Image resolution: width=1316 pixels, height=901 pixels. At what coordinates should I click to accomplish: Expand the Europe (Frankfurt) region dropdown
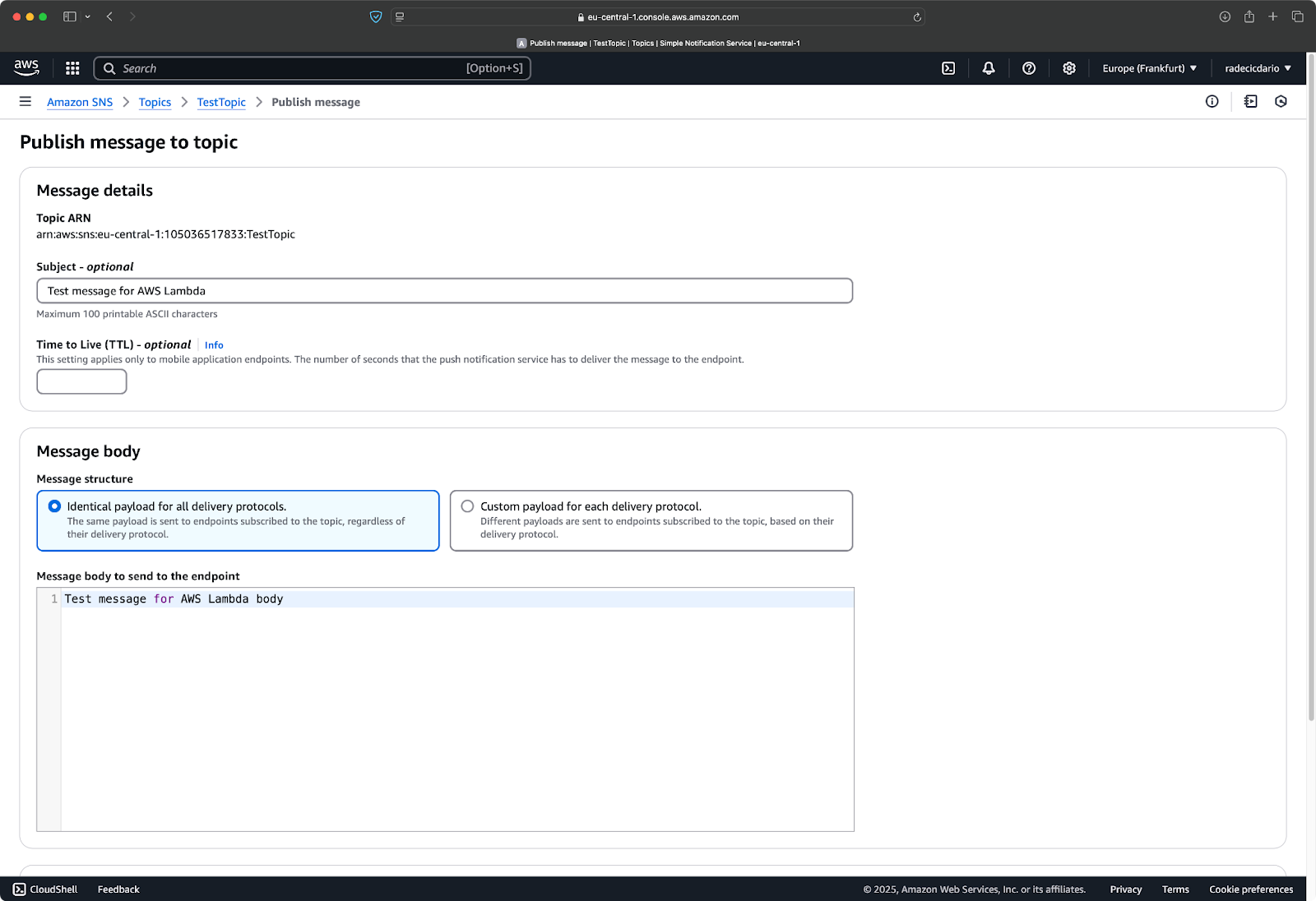(x=1149, y=68)
